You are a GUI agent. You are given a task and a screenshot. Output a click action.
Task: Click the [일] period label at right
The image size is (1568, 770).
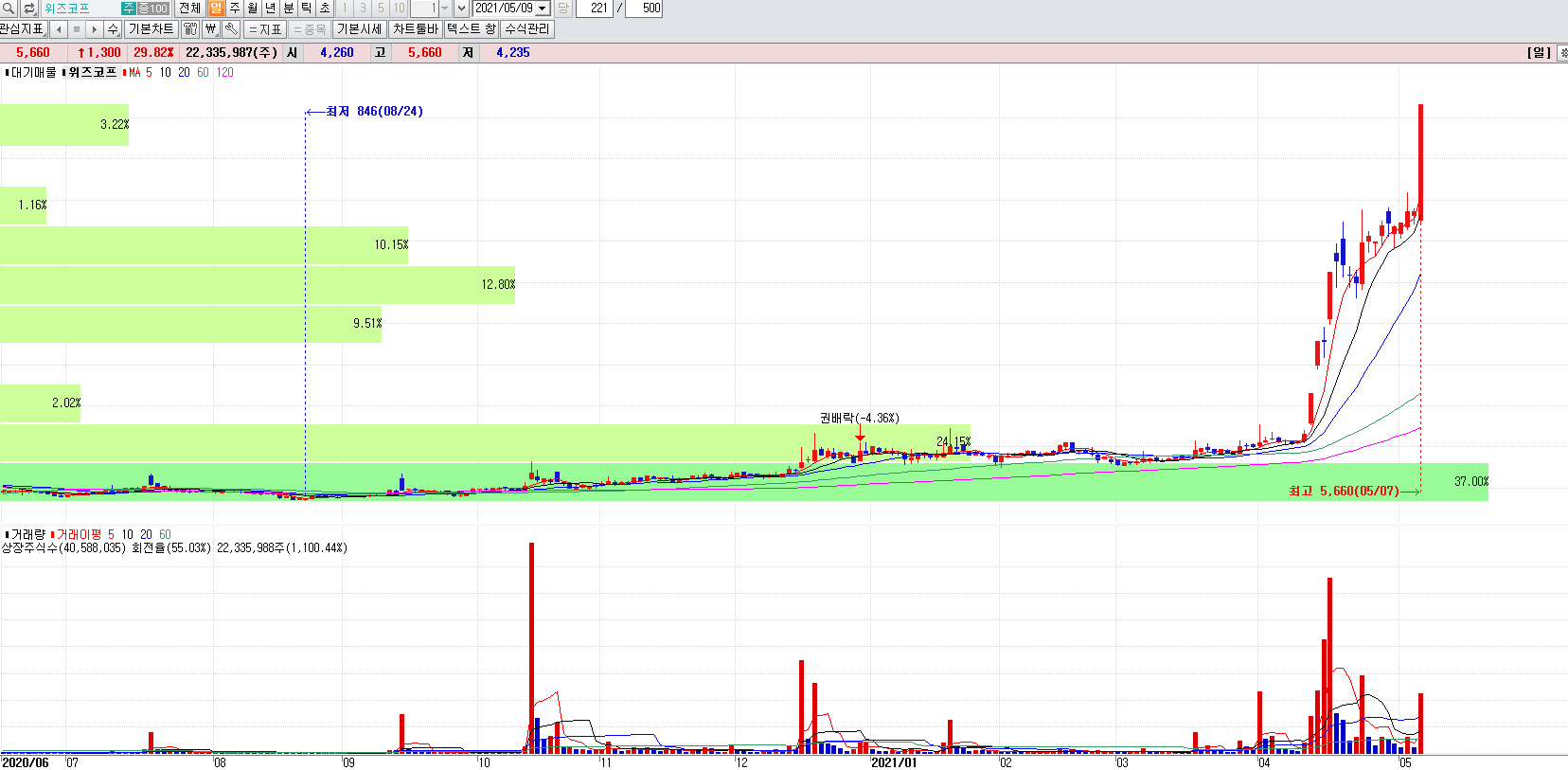pos(1540,53)
